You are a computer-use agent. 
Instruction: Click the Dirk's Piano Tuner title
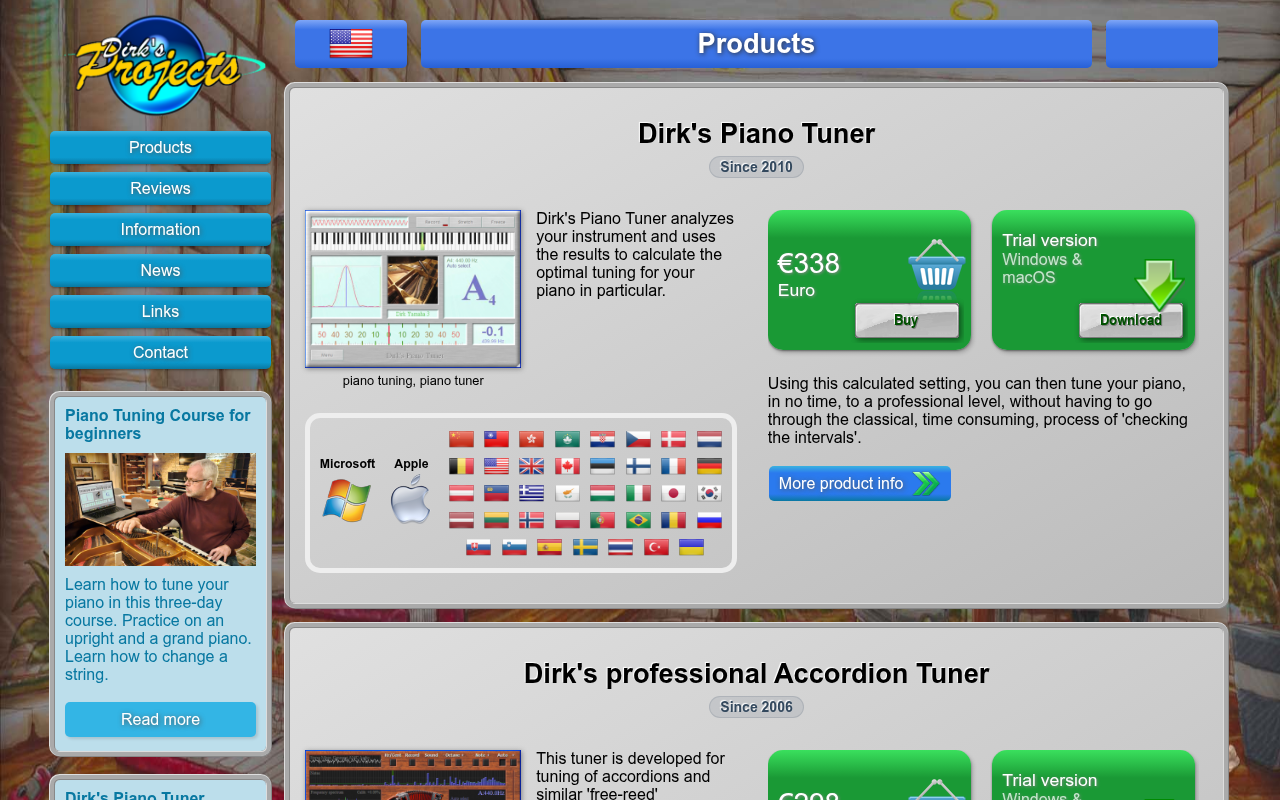(756, 134)
